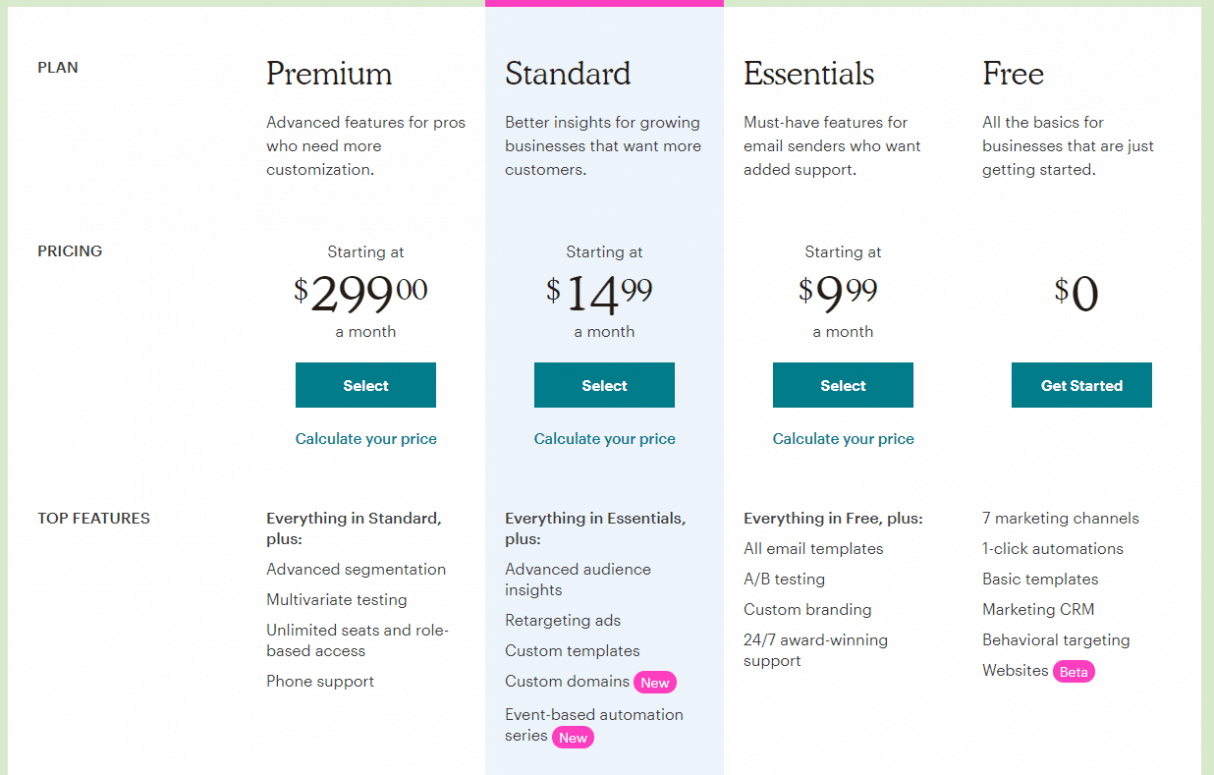The height and width of the screenshot is (775, 1214).
Task: Calculate your price for the Premium plan
Action: click(x=365, y=439)
